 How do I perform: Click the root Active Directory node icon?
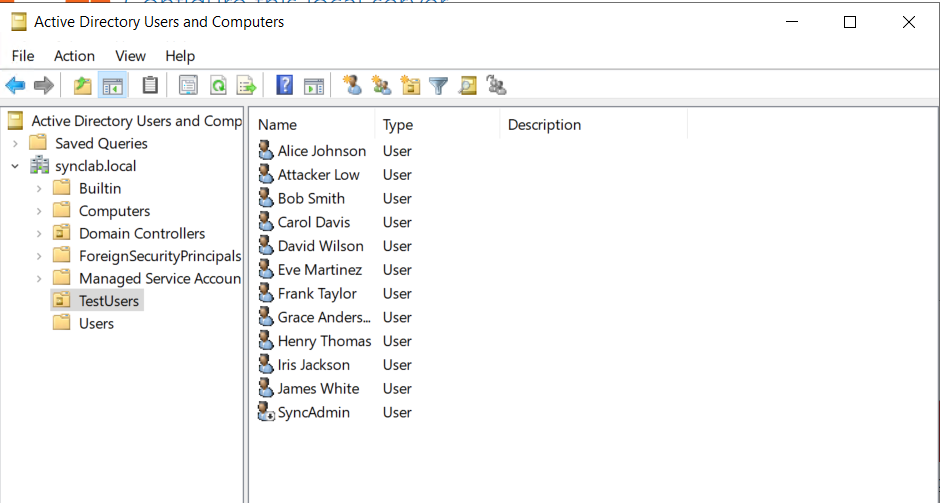click(16, 121)
